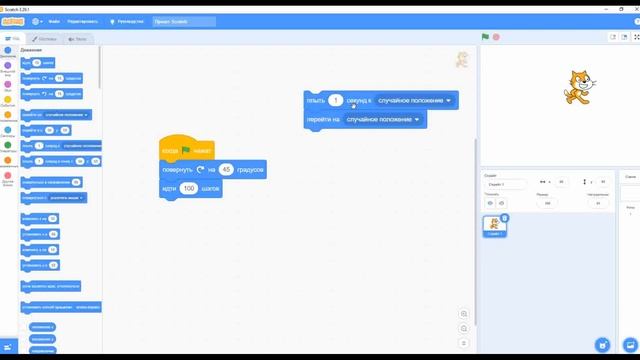The width and height of the screenshot is (640, 360).
Task: Switch to small stage layout
Action: pyautogui.click(x=613, y=37)
